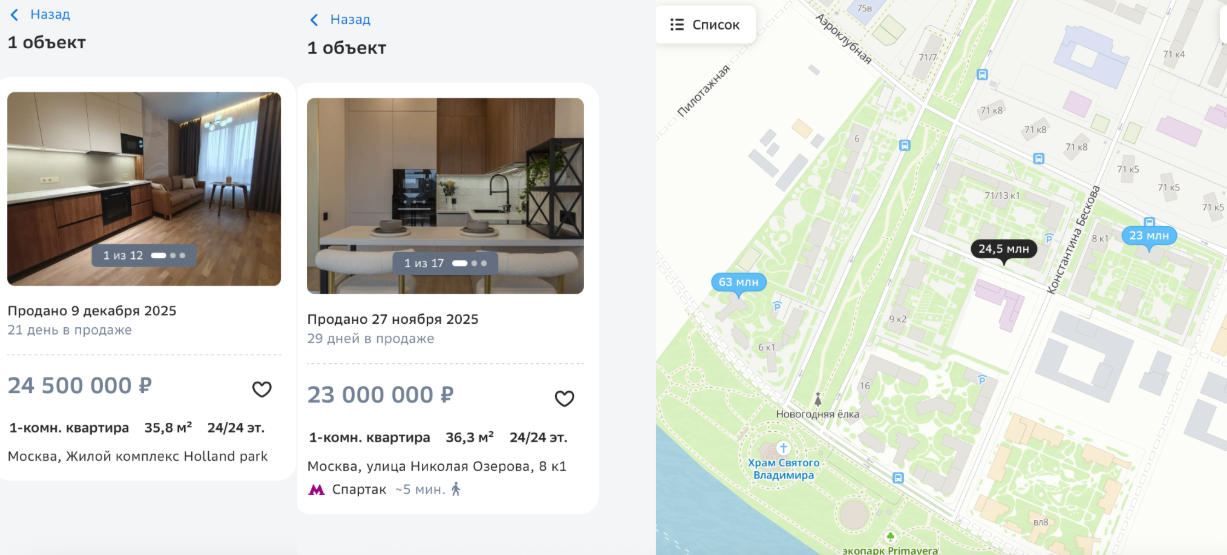Go back using left panel Назад chevron
This screenshot has height=555, width=1227.
tap(14, 15)
